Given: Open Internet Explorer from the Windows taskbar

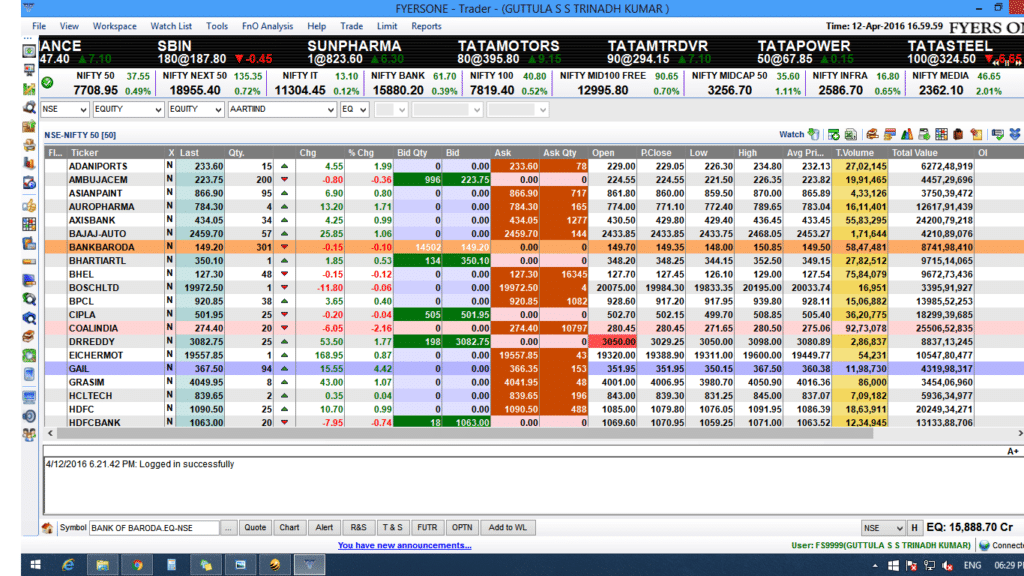Looking at the screenshot, I should click(x=67, y=565).
